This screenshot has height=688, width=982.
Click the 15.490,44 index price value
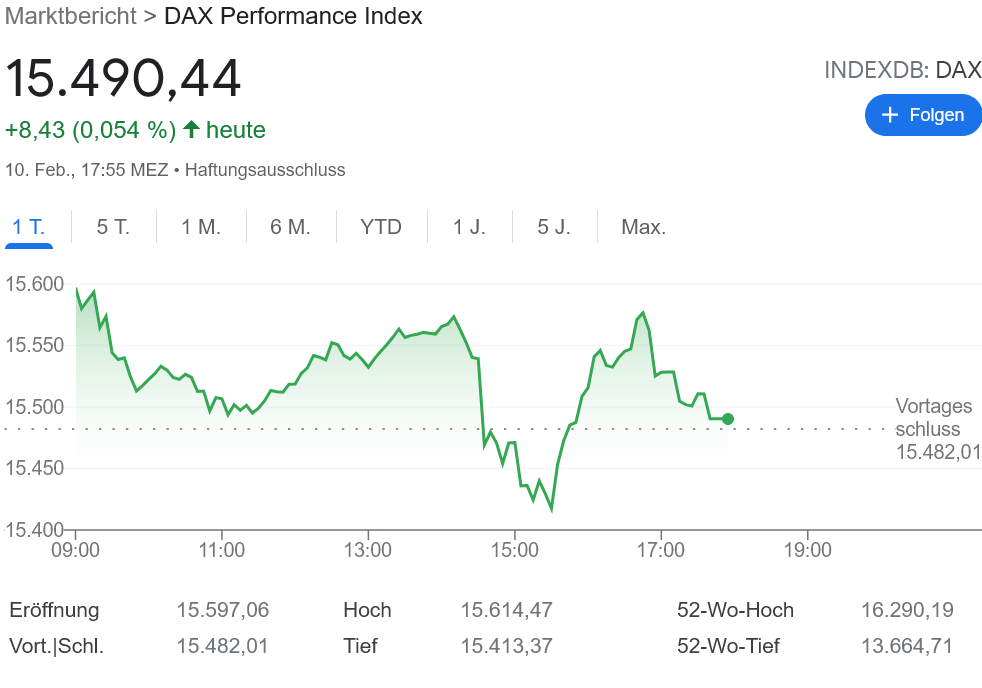click(124, 79)
